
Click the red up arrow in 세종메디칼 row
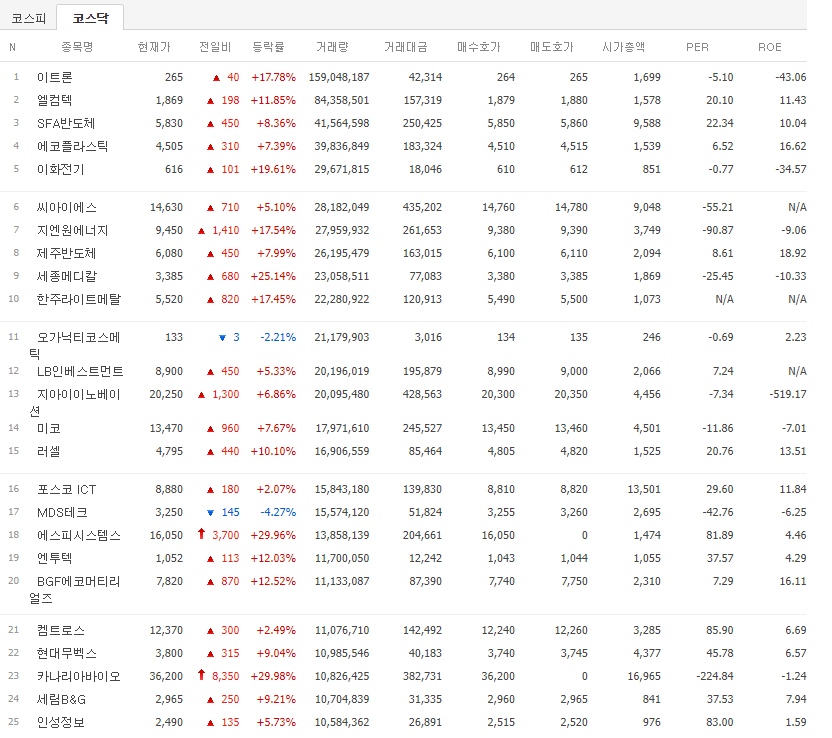point(211,277)
